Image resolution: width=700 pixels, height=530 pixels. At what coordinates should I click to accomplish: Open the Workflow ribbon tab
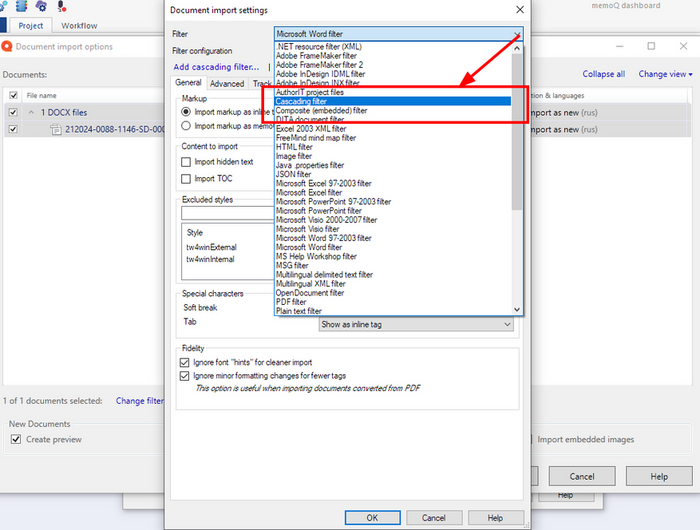79,25
